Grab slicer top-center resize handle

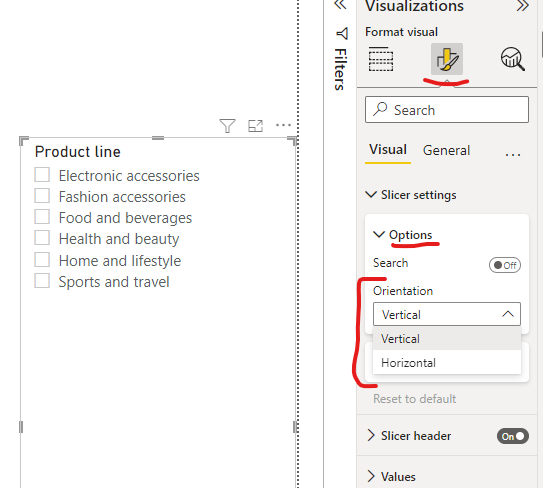click(x=158, y=138)
